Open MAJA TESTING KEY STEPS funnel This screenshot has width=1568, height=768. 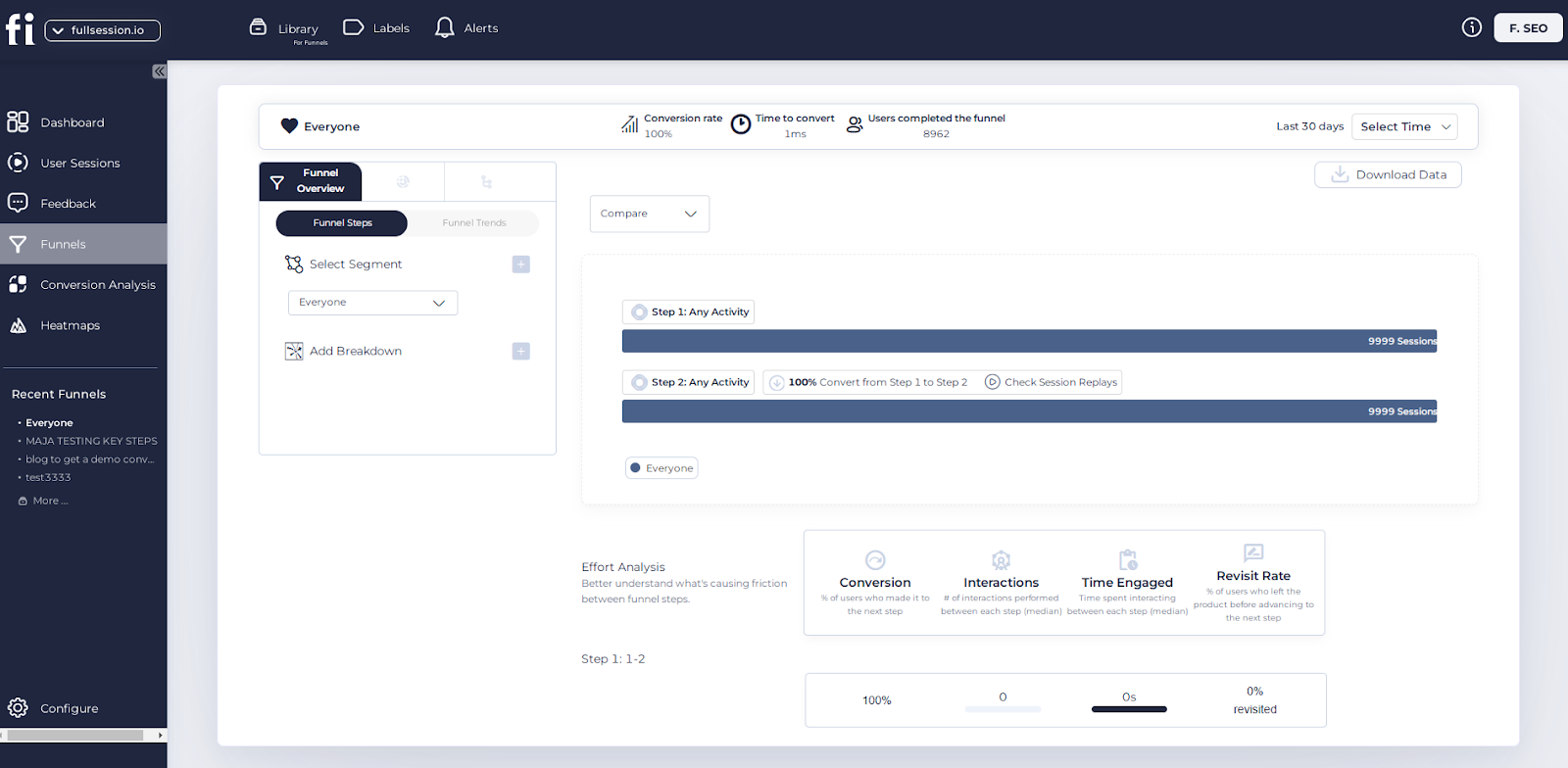click(91, 441)
